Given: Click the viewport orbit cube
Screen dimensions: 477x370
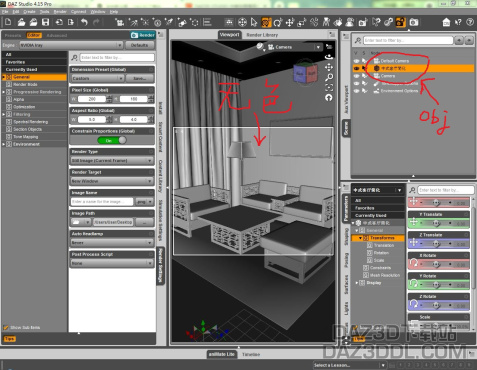Looking at the screenshot, I should tap(305, 73).
